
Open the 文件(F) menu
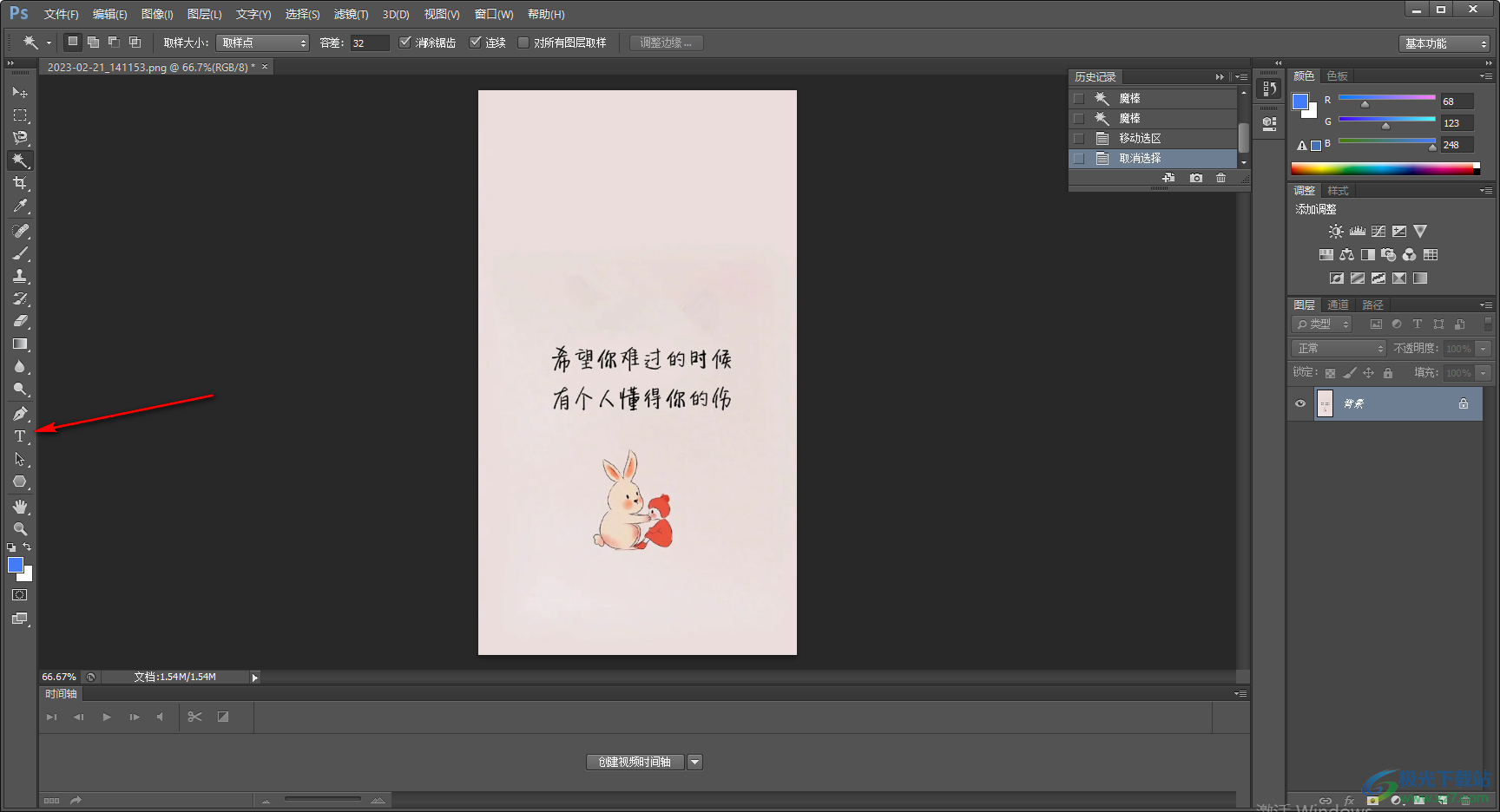tap(61, 14)
